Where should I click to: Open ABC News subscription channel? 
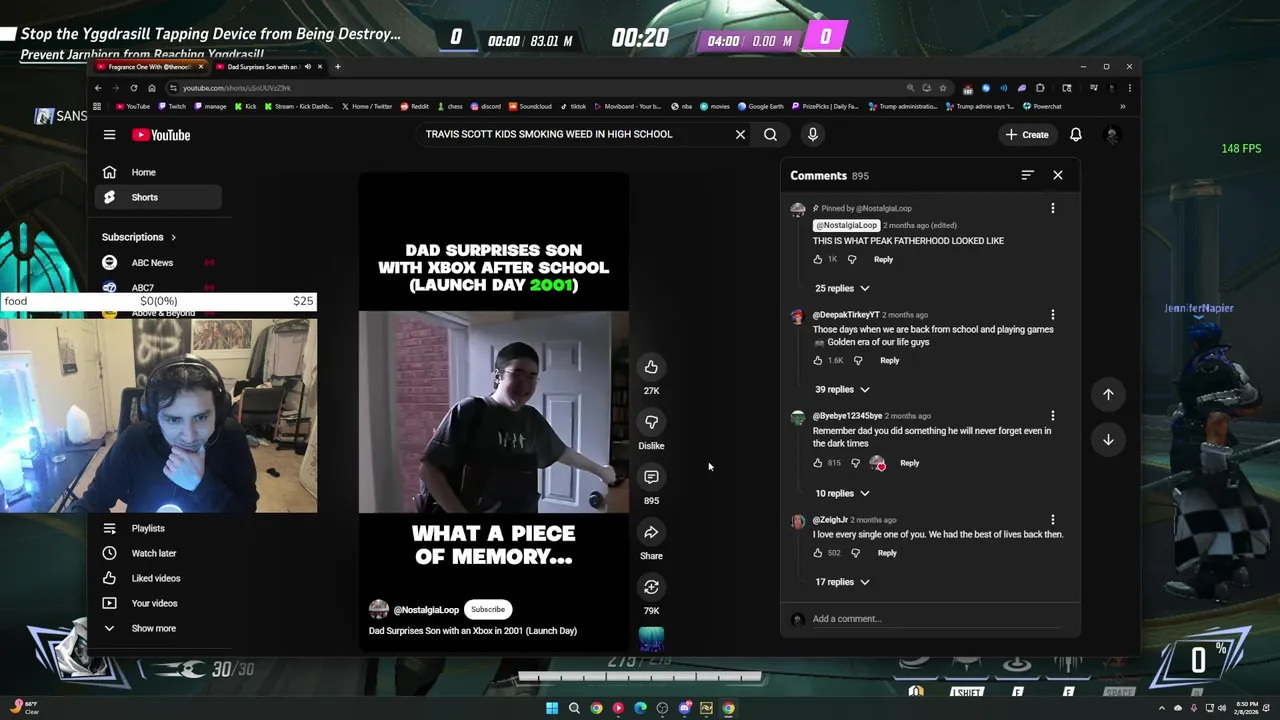point(158,262)
